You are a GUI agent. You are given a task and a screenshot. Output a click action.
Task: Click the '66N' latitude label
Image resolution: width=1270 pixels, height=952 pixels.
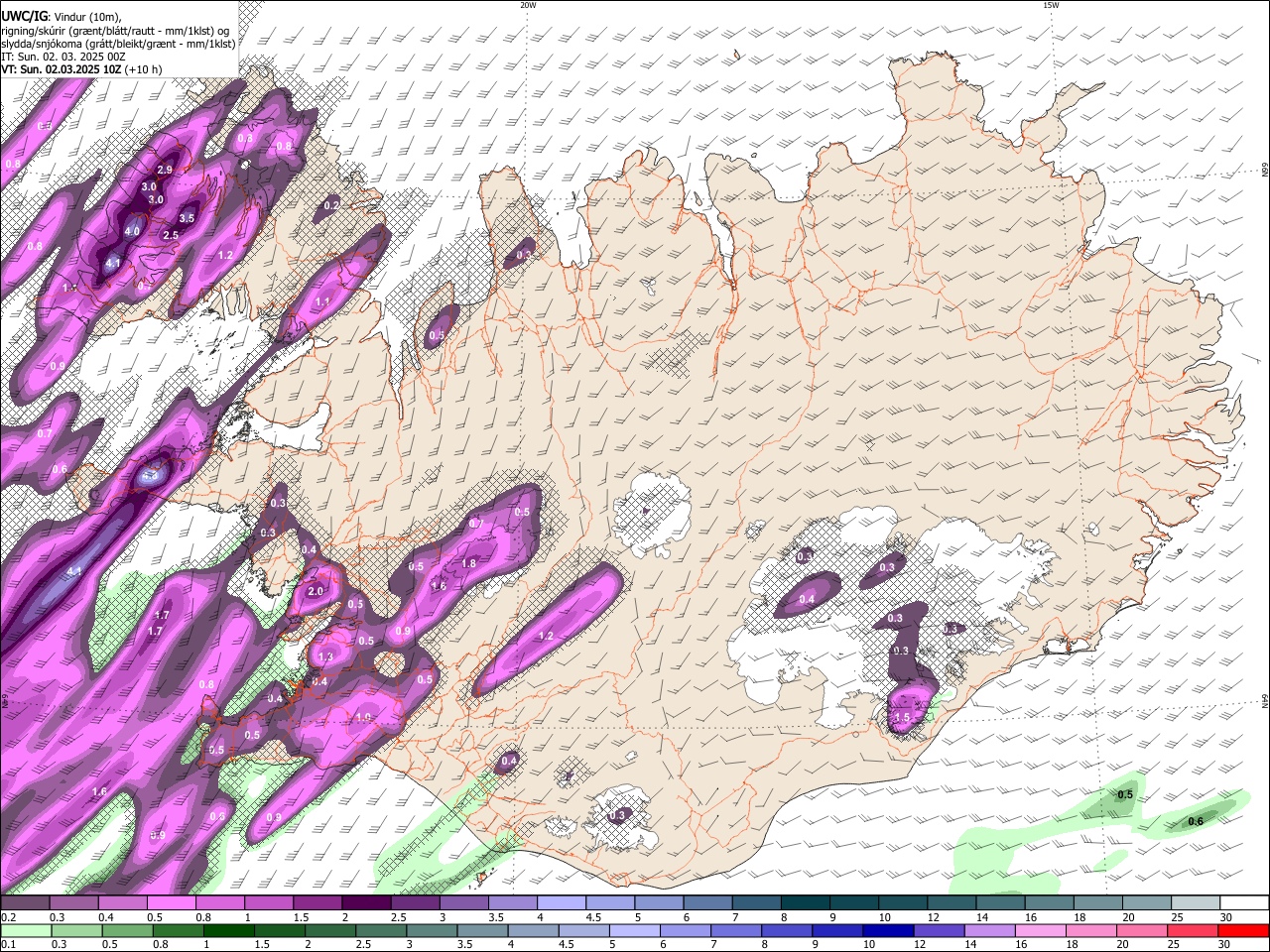pos(1265,172)
